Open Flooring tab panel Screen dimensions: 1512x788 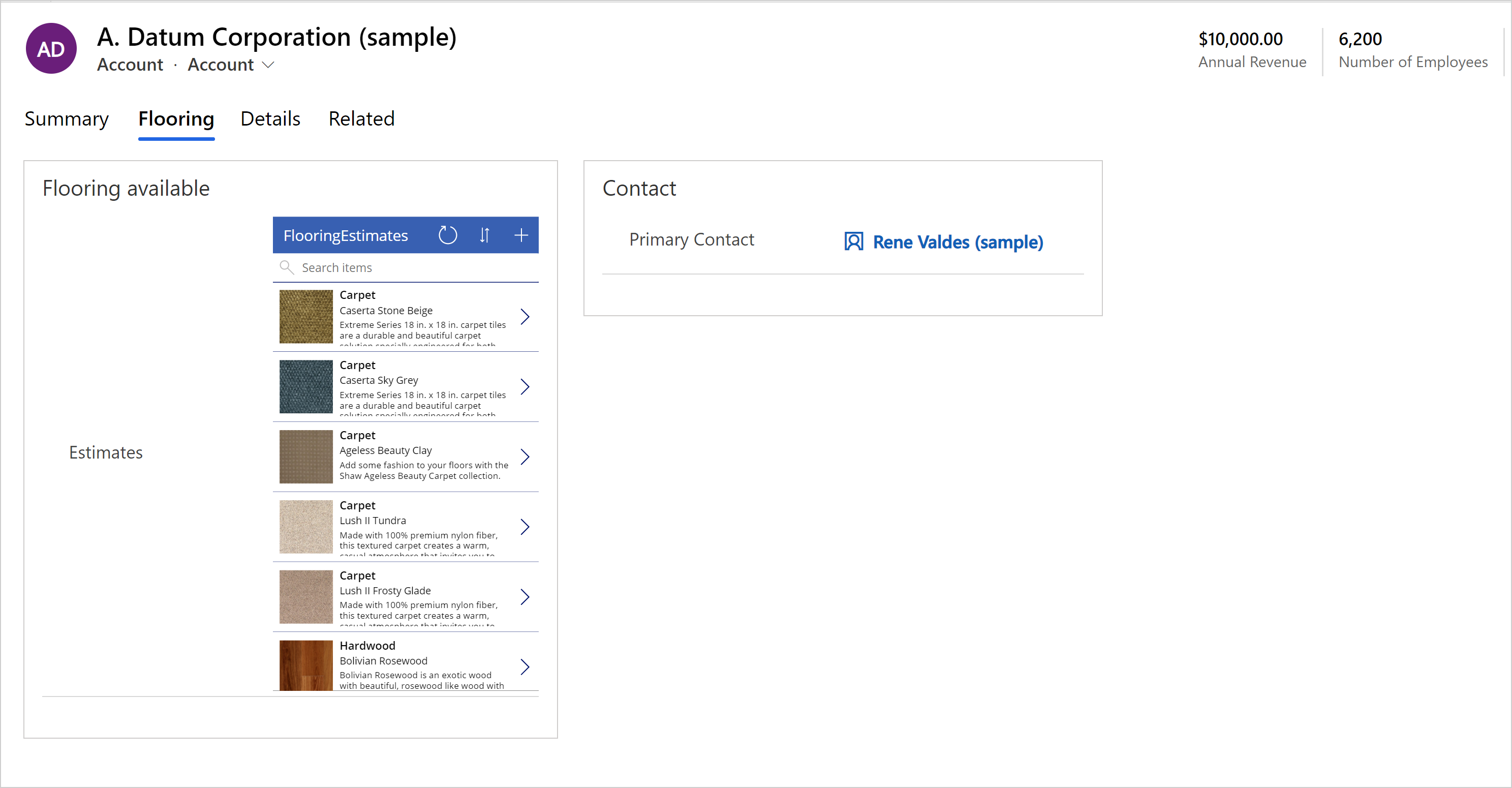point(175,118)
